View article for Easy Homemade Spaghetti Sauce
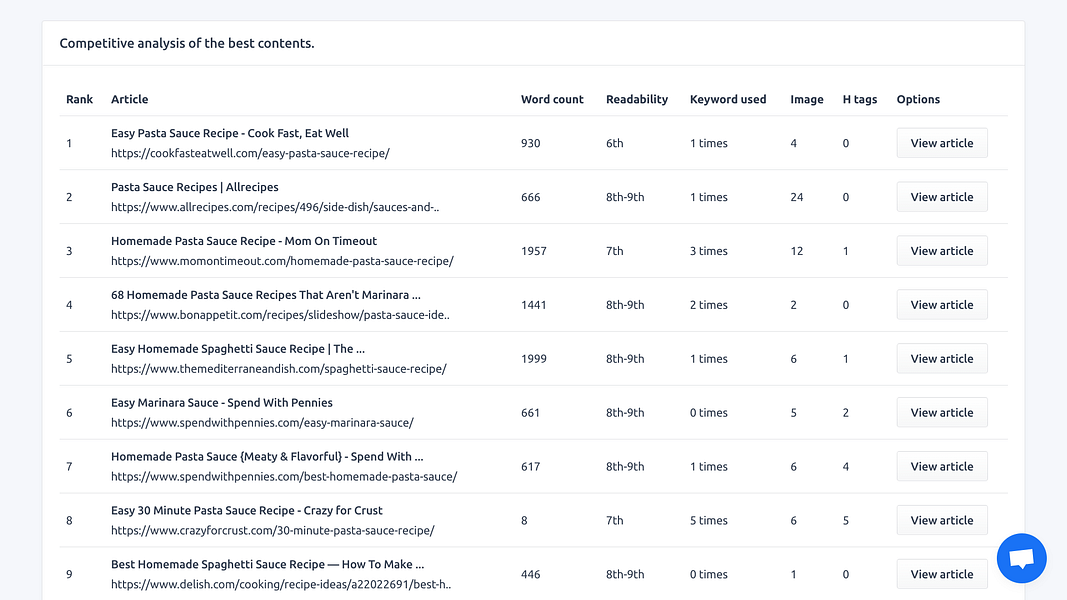 tap(942, 359)
